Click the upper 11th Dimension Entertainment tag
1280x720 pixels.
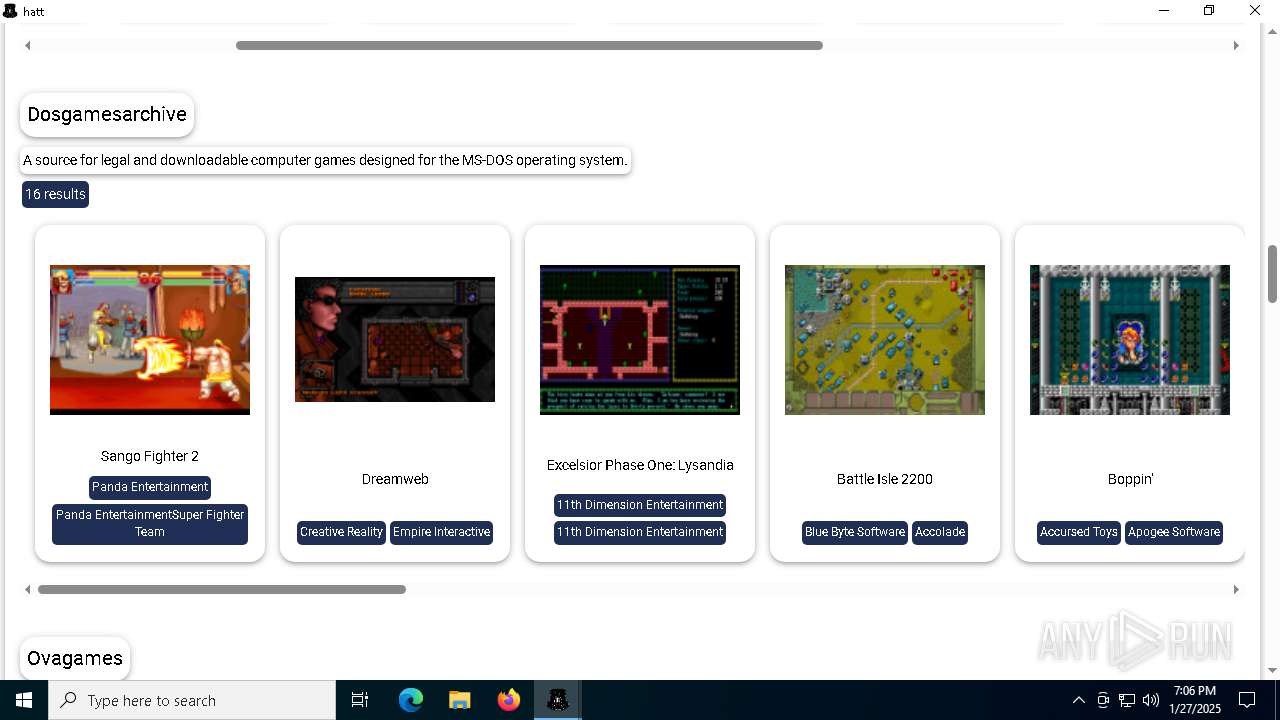[x=640, y=505]
